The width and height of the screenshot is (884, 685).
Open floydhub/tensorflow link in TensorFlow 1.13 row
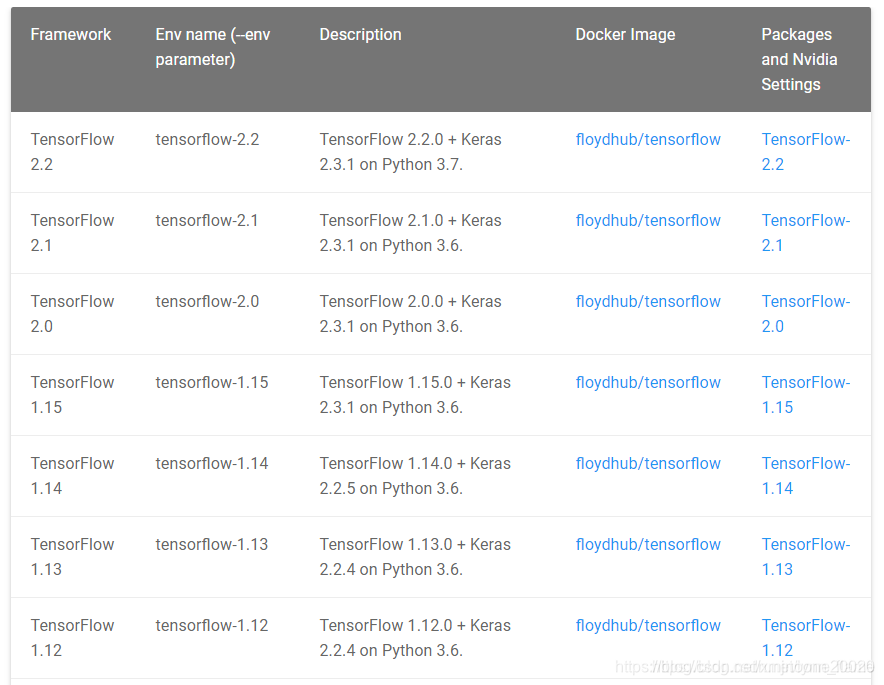pyautogui.click(x=648, y=545)
